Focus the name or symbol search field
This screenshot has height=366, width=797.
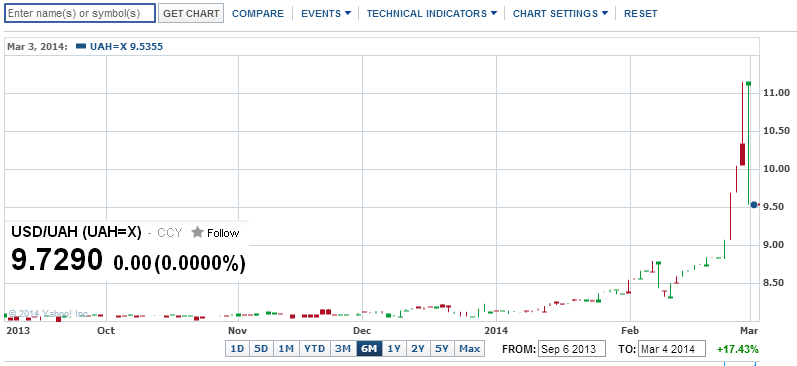click(80, 14)
